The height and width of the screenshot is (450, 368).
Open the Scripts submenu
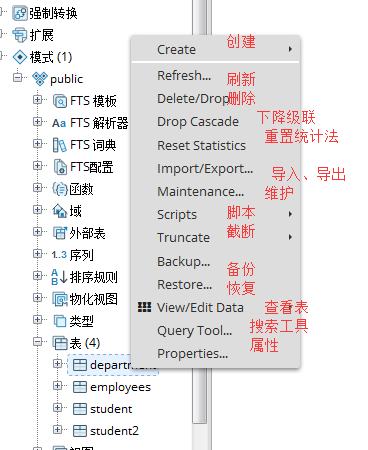(216, 215)
